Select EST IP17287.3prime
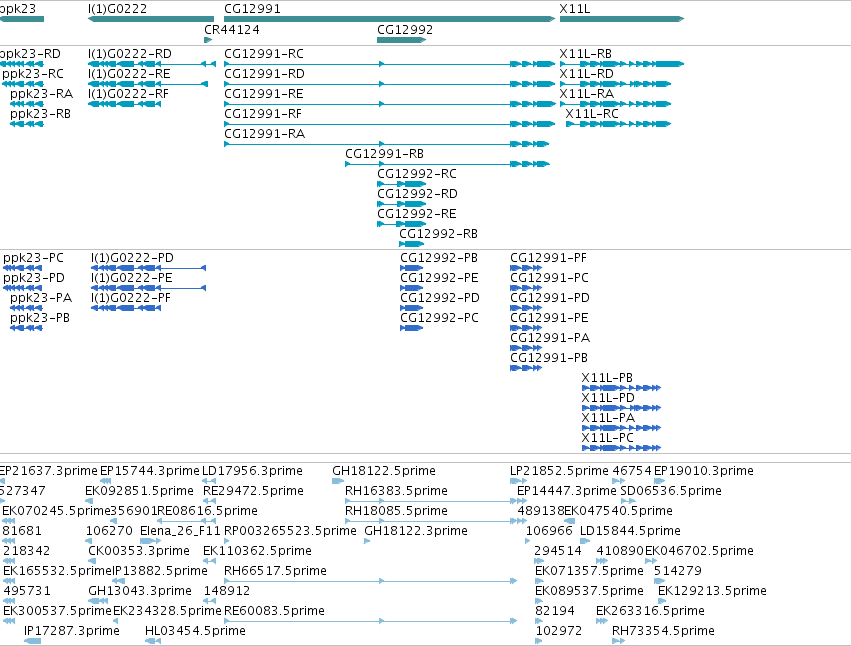 pos(33,642)
